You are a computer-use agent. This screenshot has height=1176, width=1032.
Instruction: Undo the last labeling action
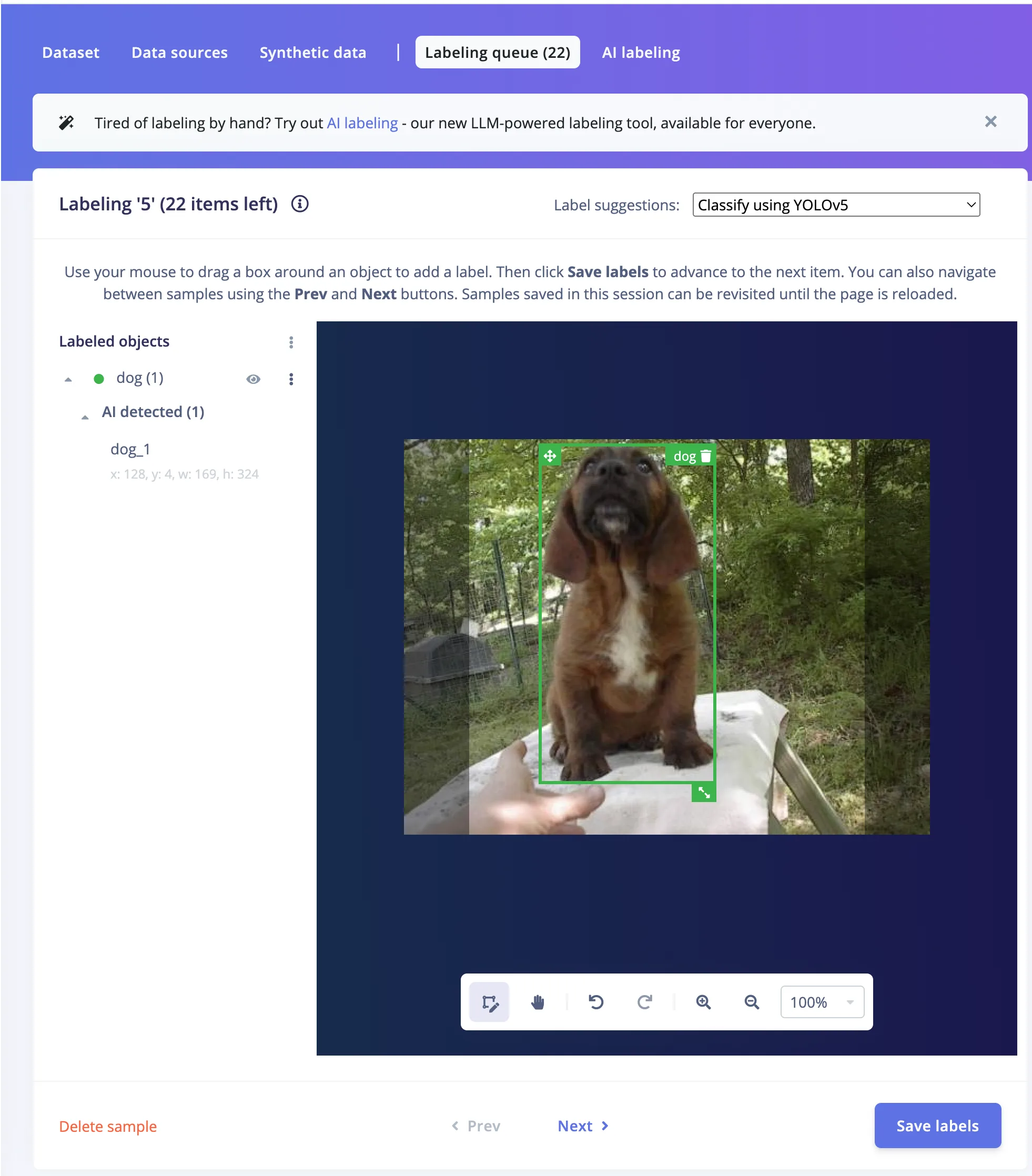(596, 1002)
